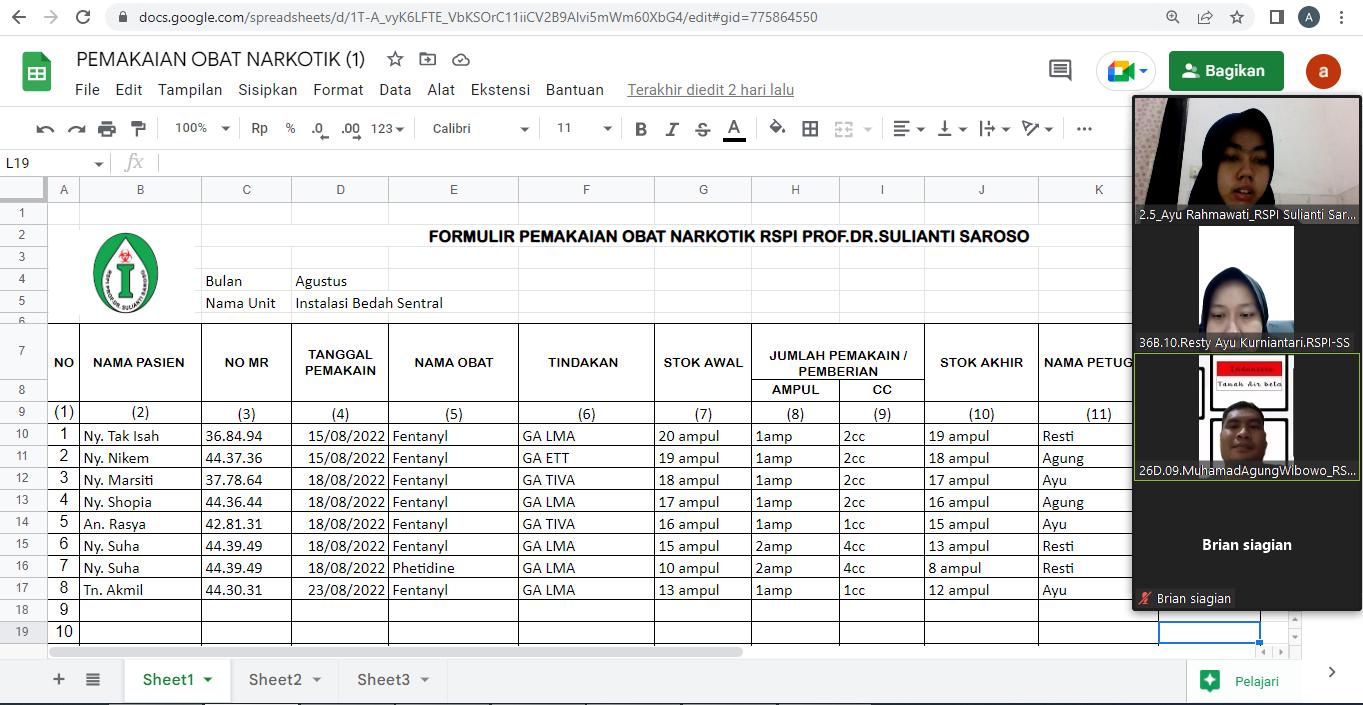Open Calibri font dropdown

point(480,128)
